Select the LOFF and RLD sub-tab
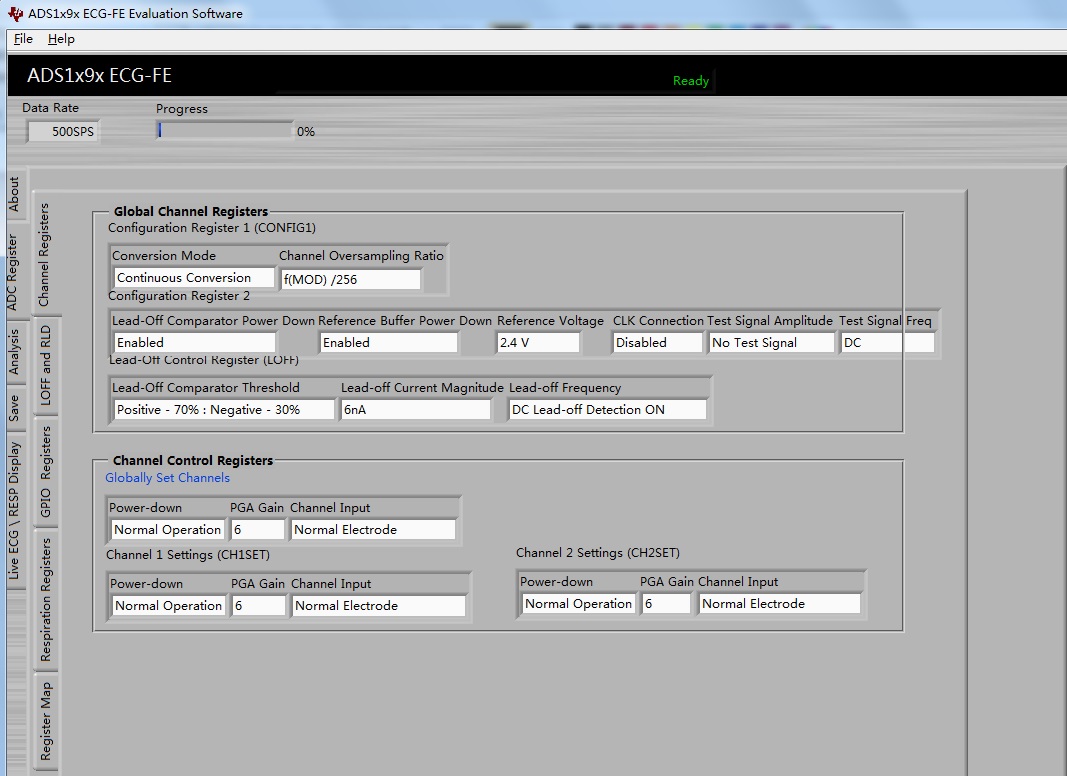1067x776 pixels. tap(46, 365)
